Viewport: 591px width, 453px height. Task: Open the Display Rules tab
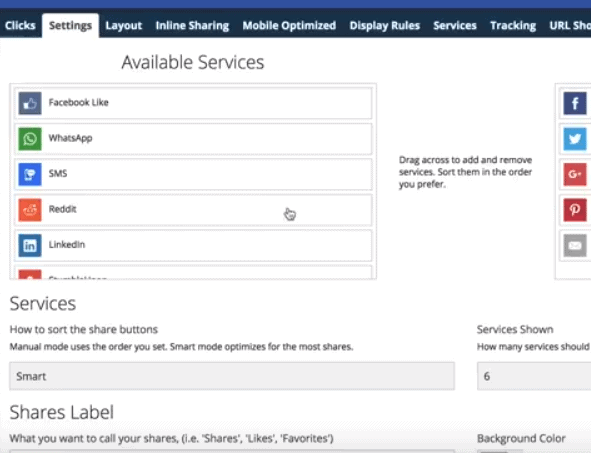[384, 26]
